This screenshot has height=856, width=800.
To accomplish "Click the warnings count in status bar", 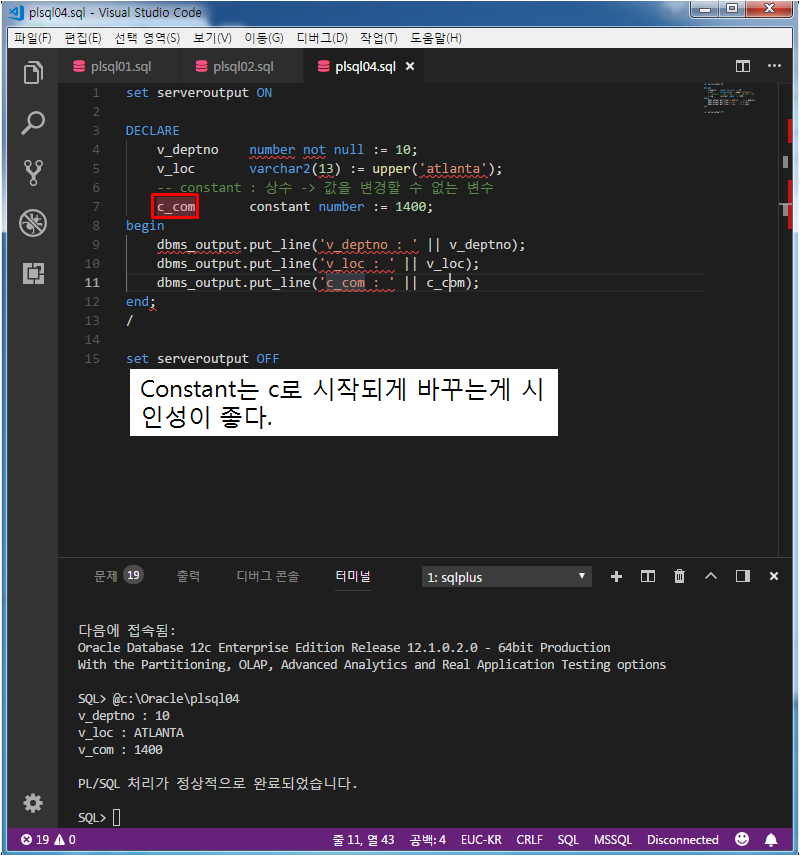I will (64, 840).
